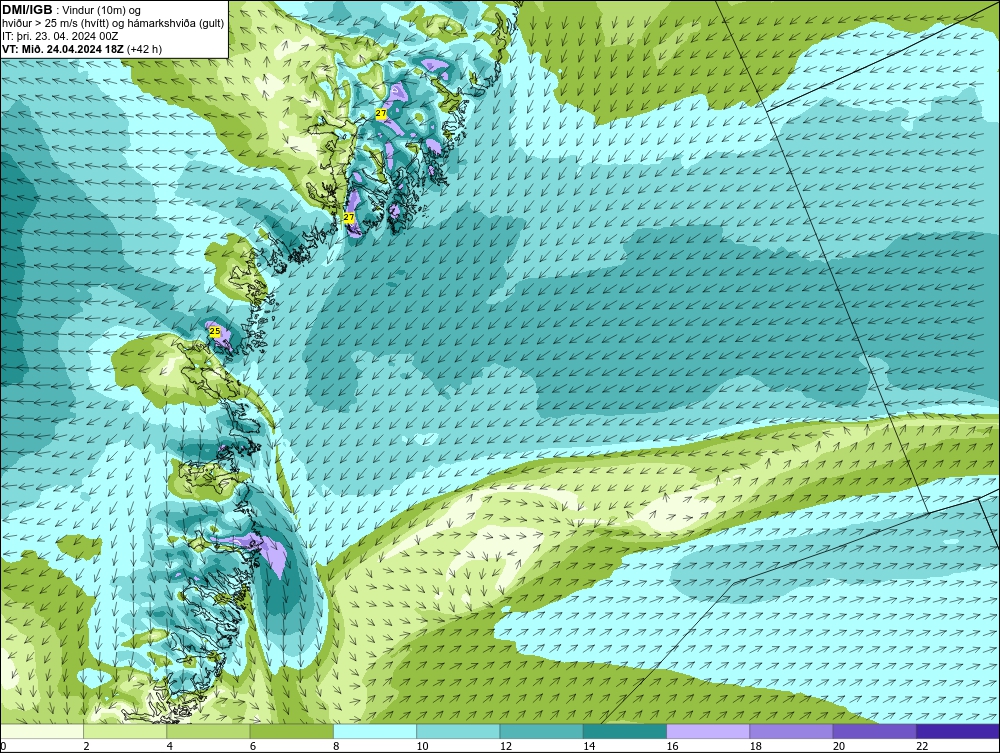Click the legend tick label 4
Image resolution: width=1000 pixels, height=753 pixels.
coord(170,746)
